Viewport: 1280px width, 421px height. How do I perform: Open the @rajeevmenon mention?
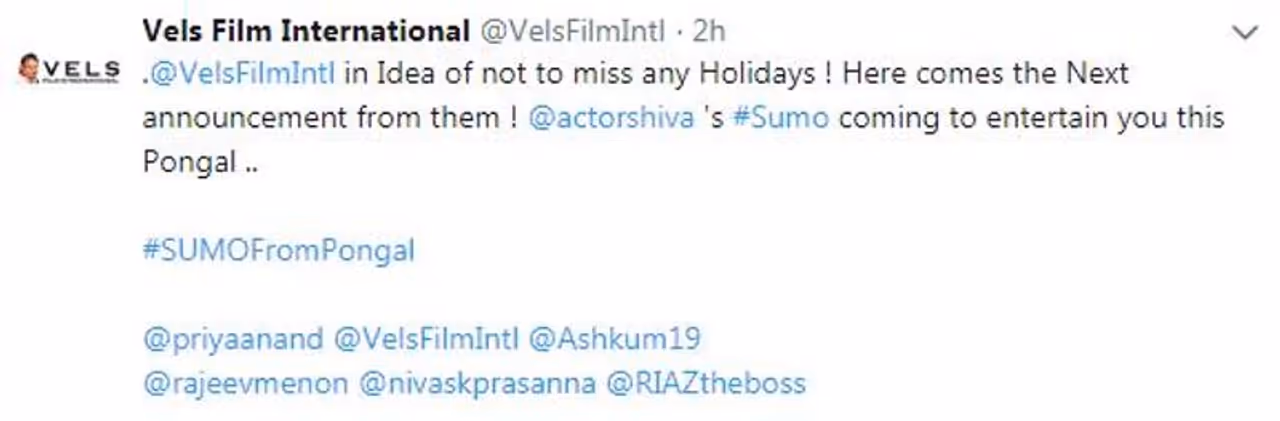tap(245, 383)
